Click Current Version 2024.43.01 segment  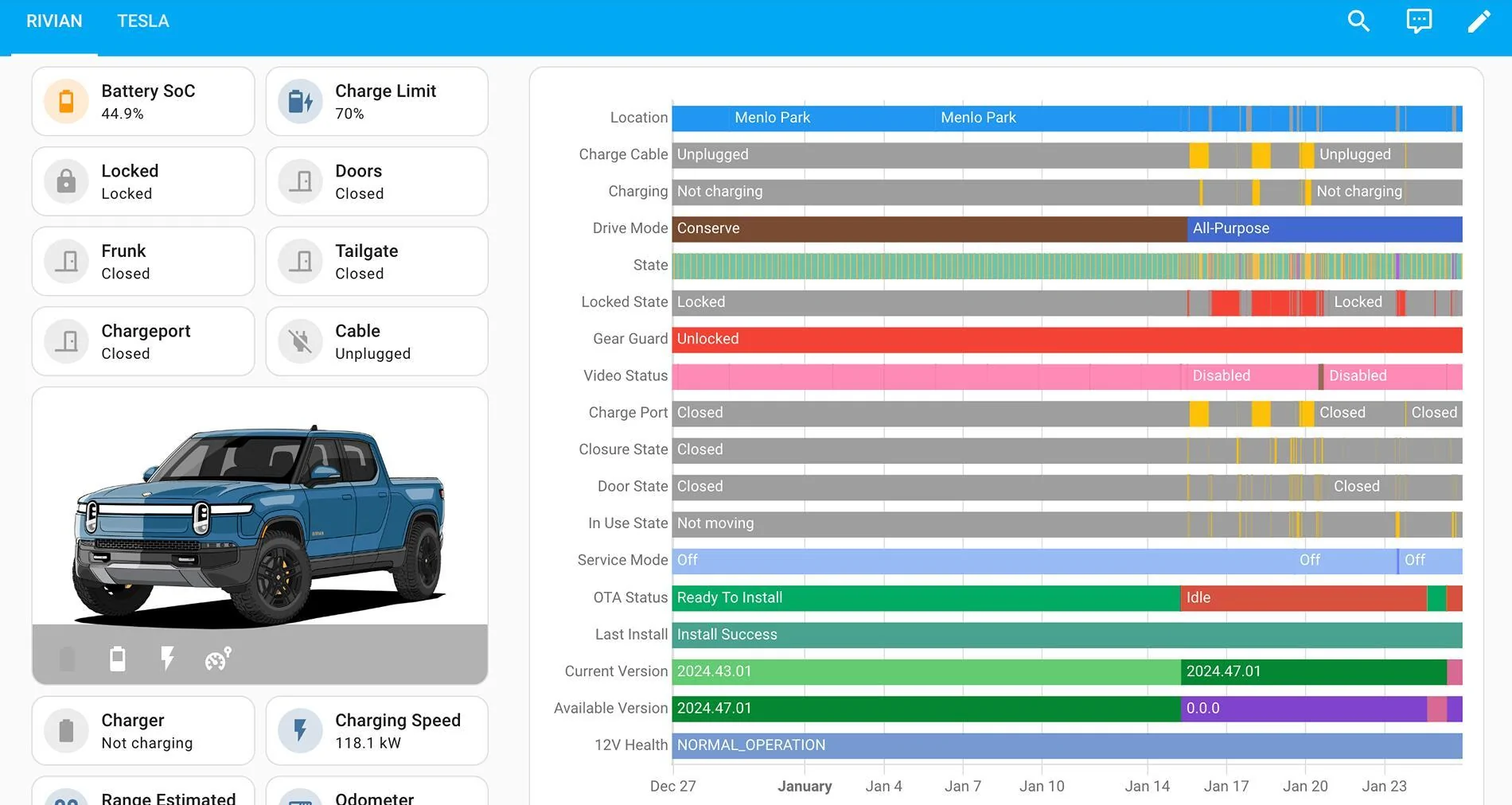click(926, 672)
